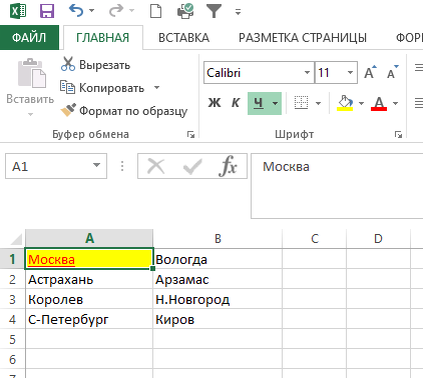Image resolution: width=423 pixels, height=378 pixels.
Task: Select cell containing Арзамас
Action: (218, 279)
